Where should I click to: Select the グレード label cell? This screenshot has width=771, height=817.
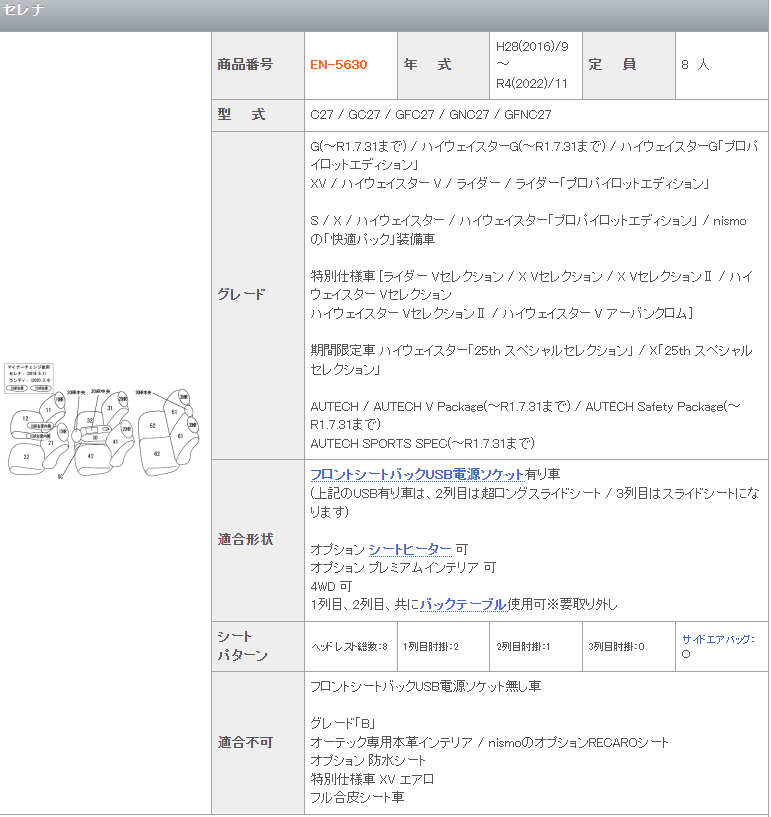click(258, 295)
